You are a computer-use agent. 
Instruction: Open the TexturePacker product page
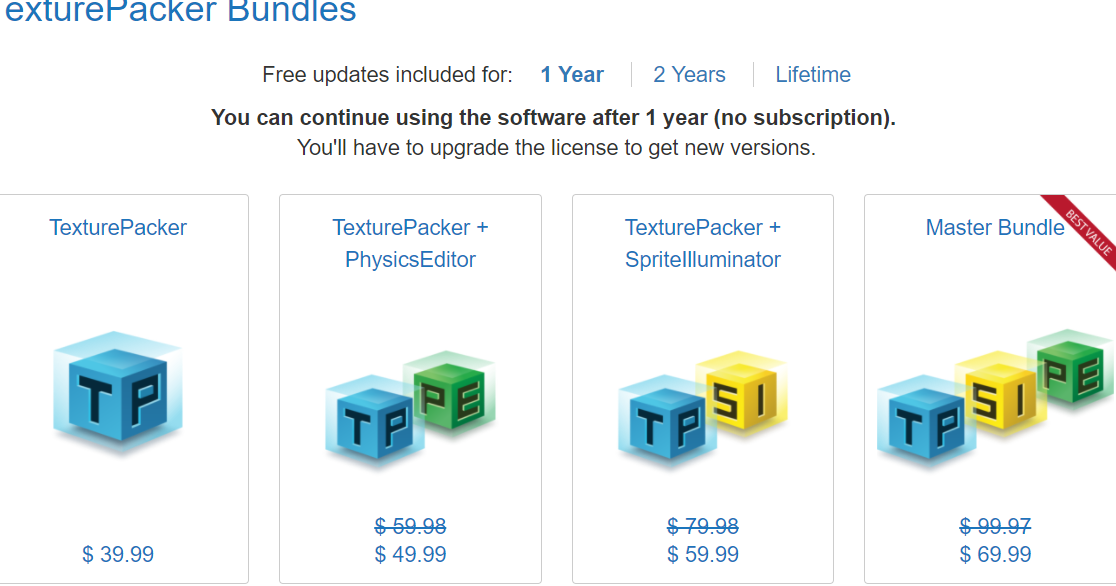[x=118, y=228]
